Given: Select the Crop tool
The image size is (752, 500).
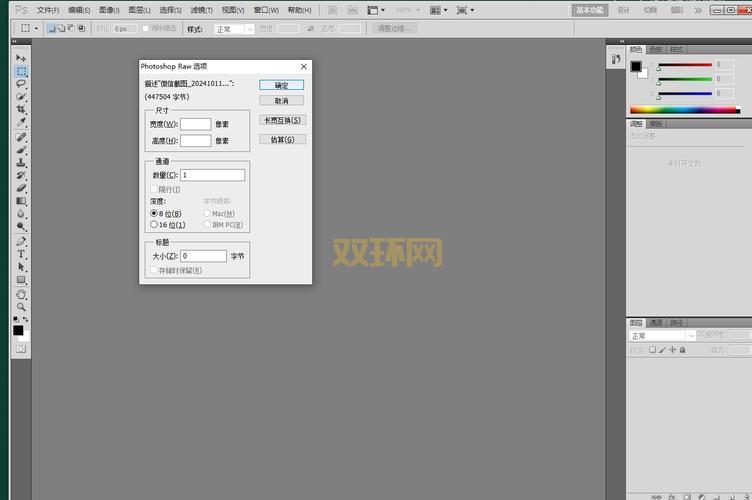Looking at the screenshot, I should pyautogui.click(x=21, y=109).
